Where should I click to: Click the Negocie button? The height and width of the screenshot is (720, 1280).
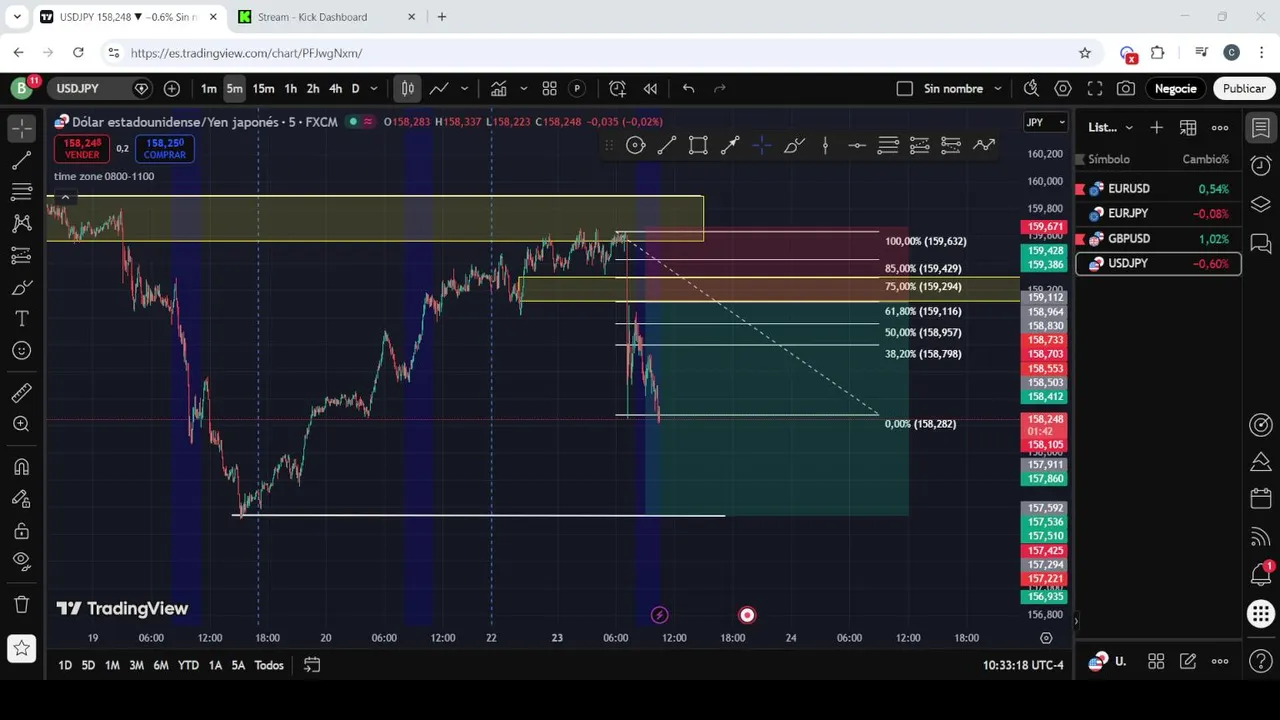tap(1175, 88)
